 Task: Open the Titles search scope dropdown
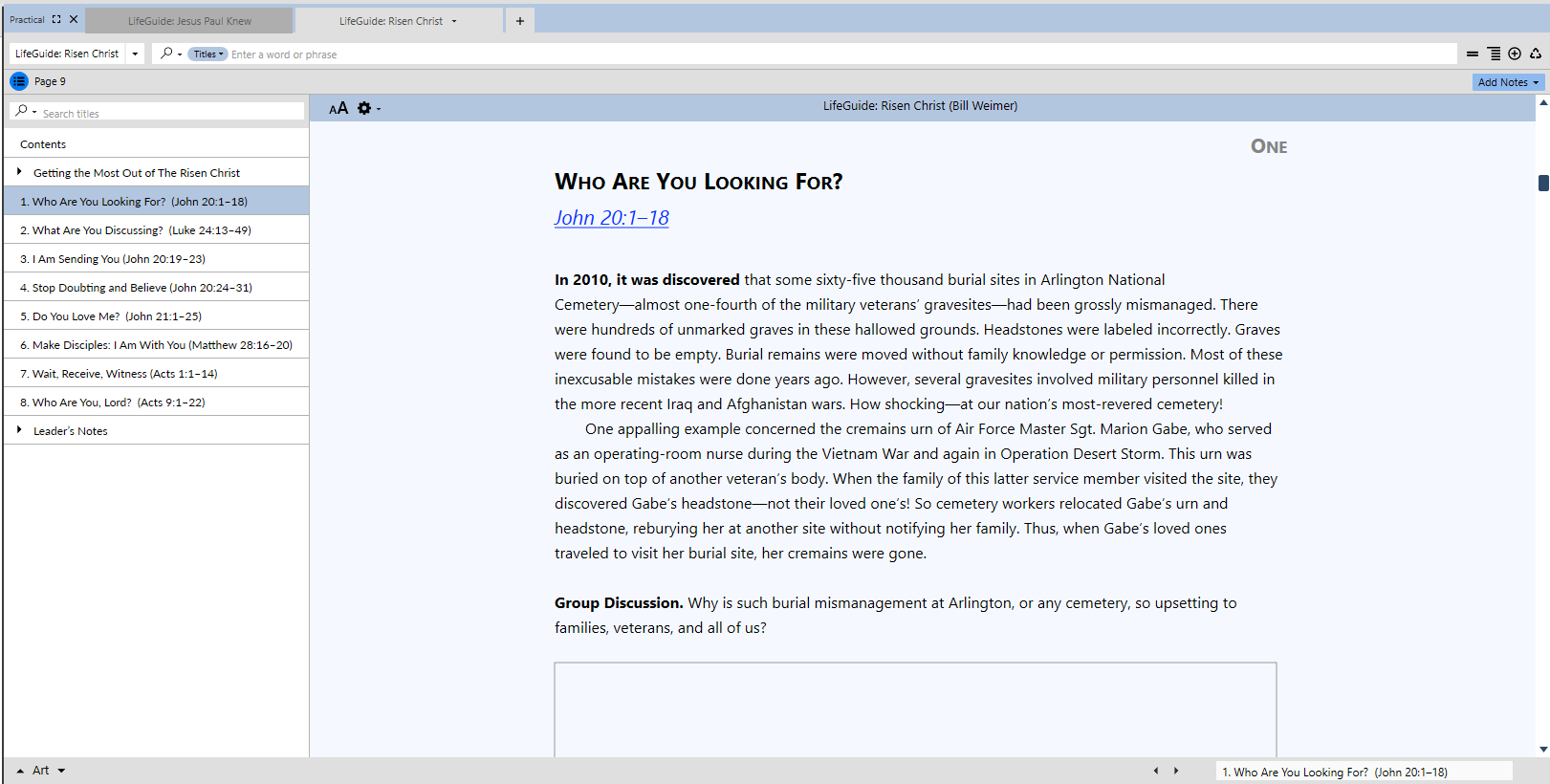click(x=207, y=54)
